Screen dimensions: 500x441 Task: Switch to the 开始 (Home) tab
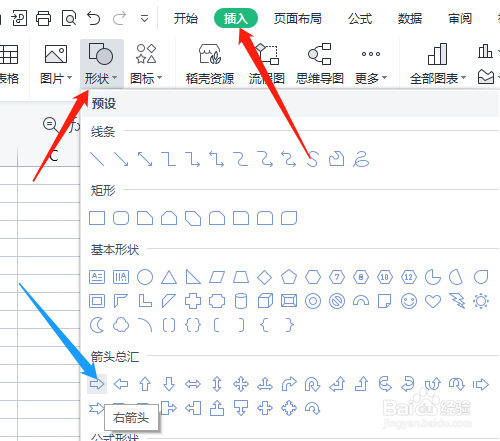point(186,18)
